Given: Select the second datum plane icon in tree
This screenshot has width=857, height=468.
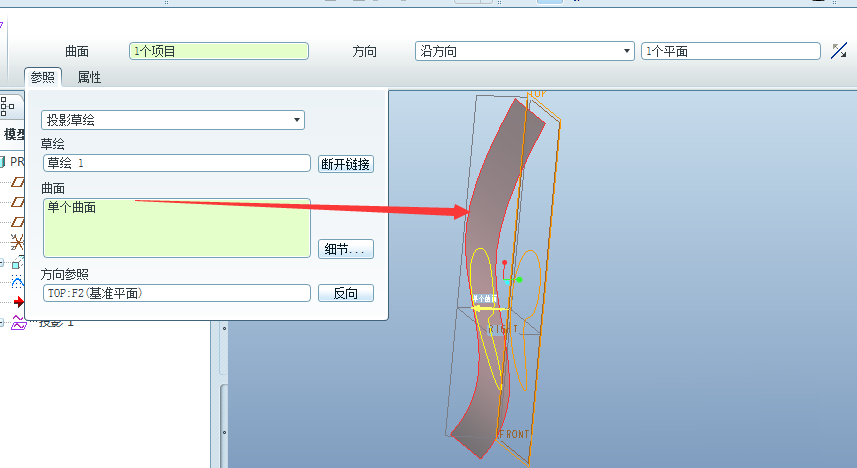Looking at the screenshot, I should click(x=17, y=203).
